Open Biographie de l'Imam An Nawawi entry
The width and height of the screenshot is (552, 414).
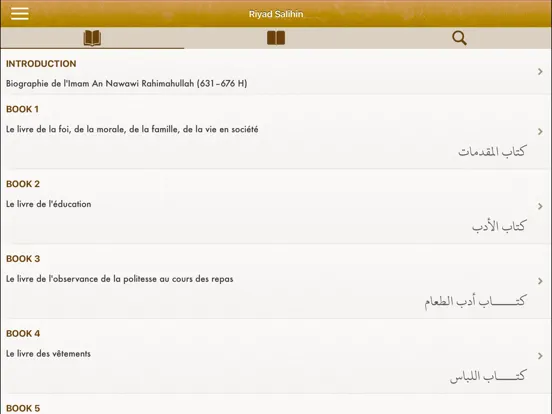pos(126,83)
